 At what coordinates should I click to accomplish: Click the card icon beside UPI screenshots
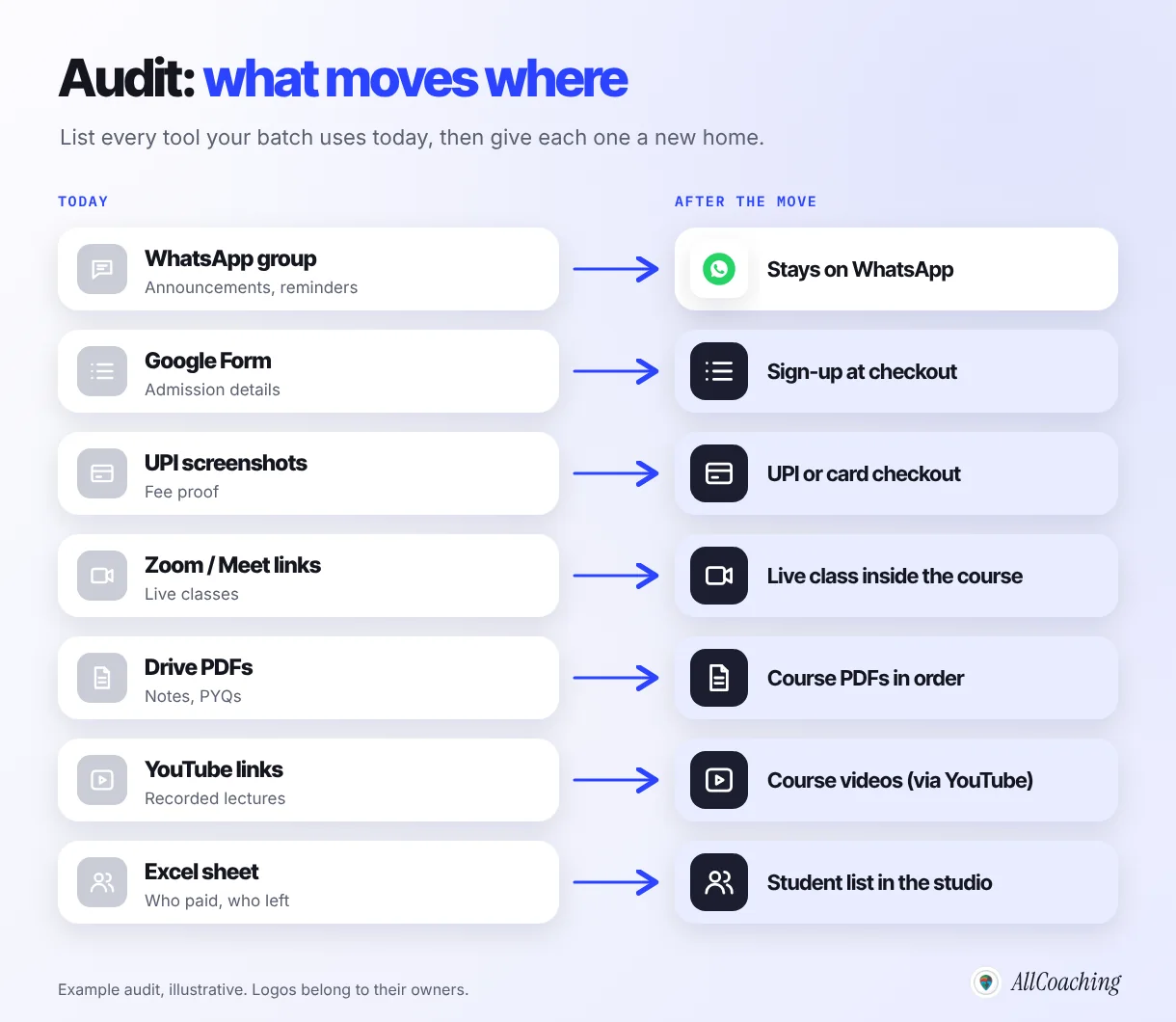[102, 473]
